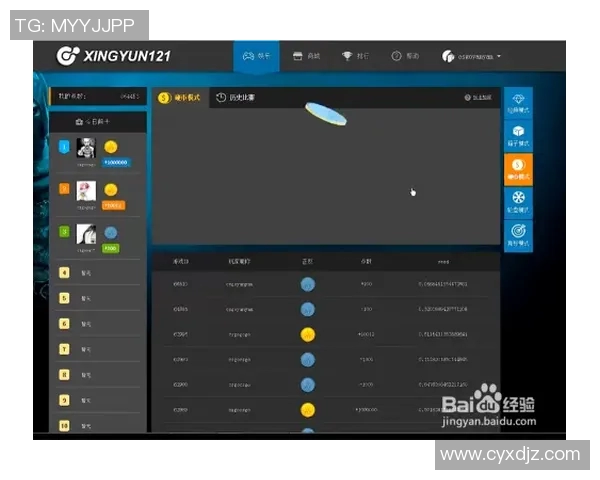The image size is (600, 480).
Task: Select the diamond mode in right sidebar
Action: click(x=518, y=103)
